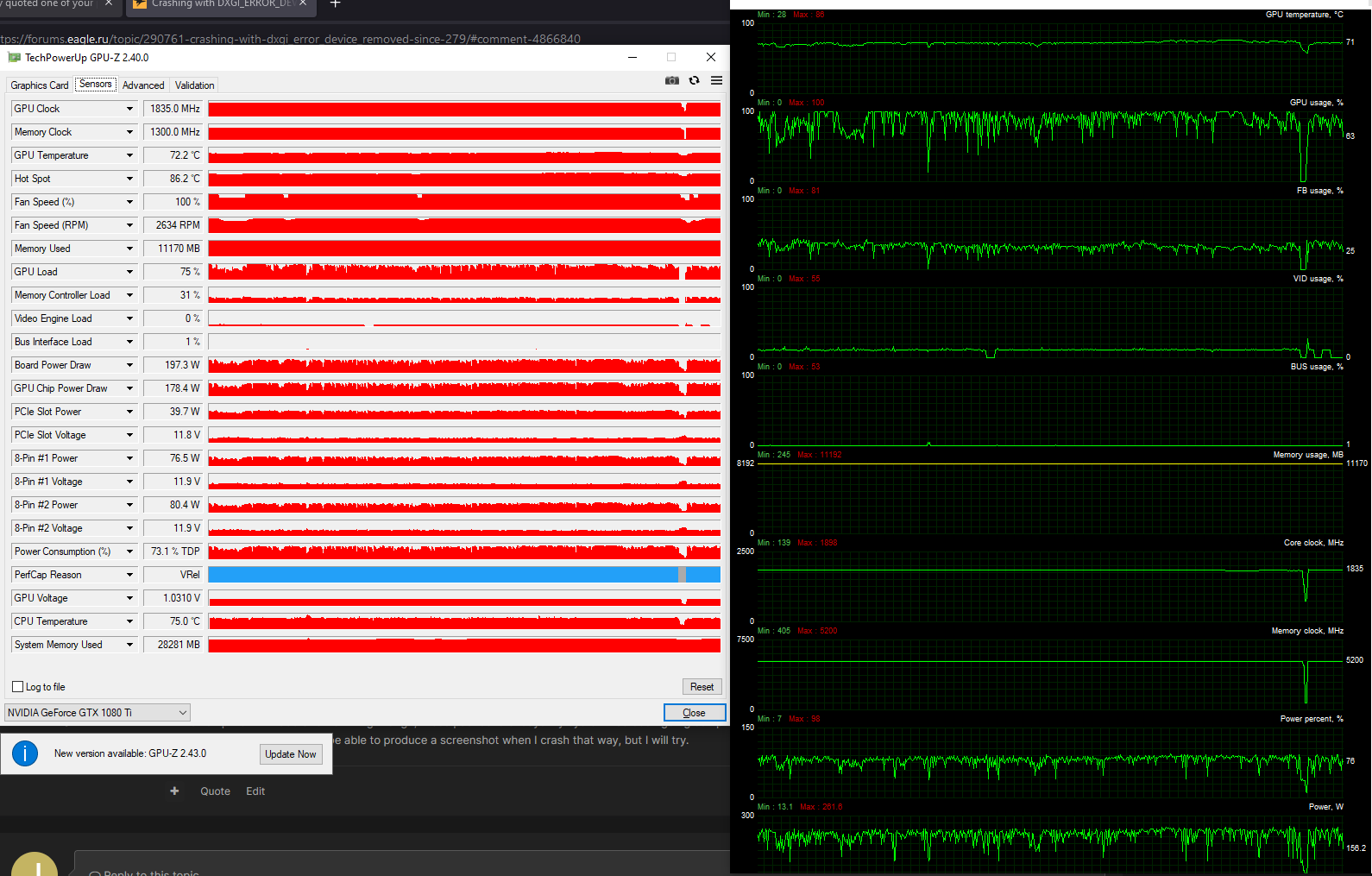Expand the GPU Clock sensor dropdown
Image resolution: width=1372 pixels, height=876 pixels.
pyautogui.click(x=129, y=109)
